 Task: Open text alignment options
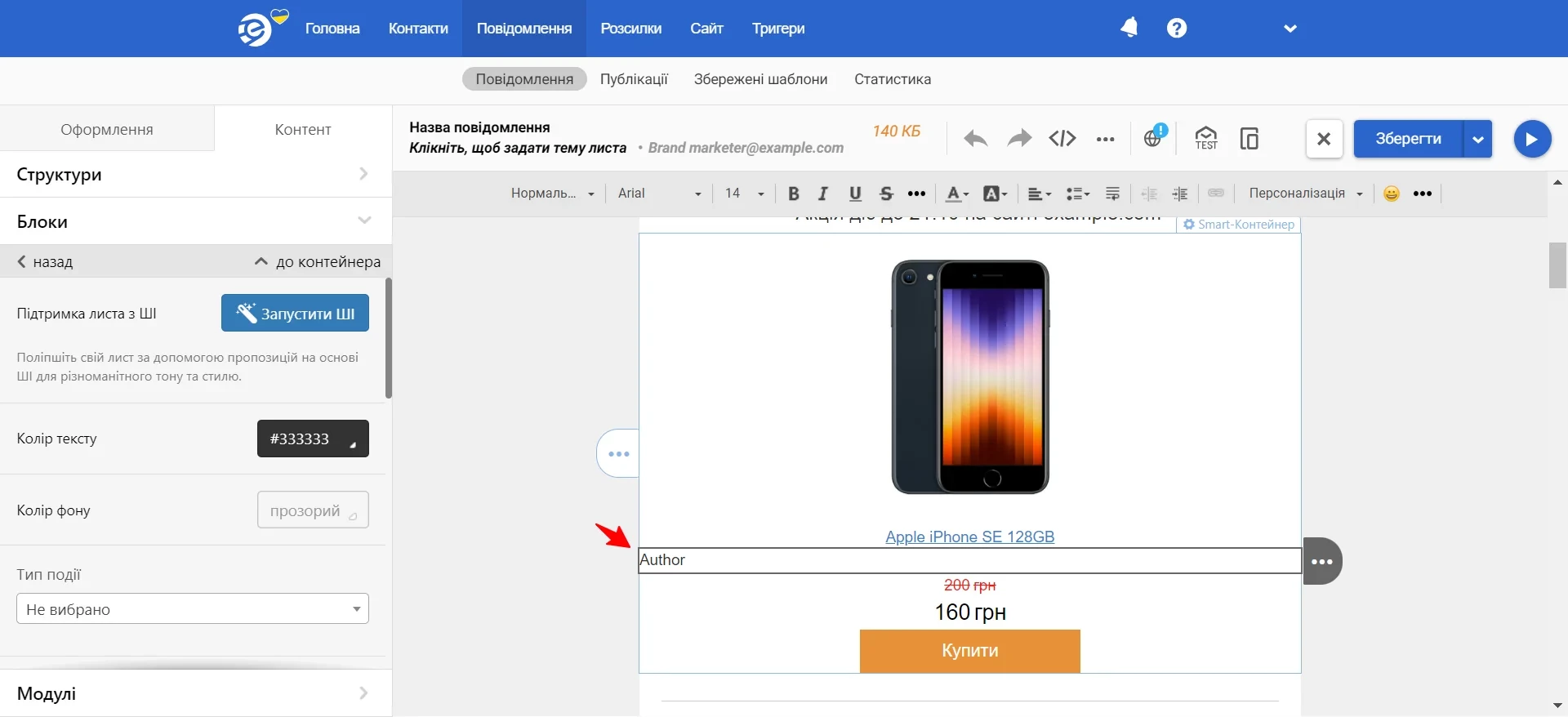coord(1039,194)
